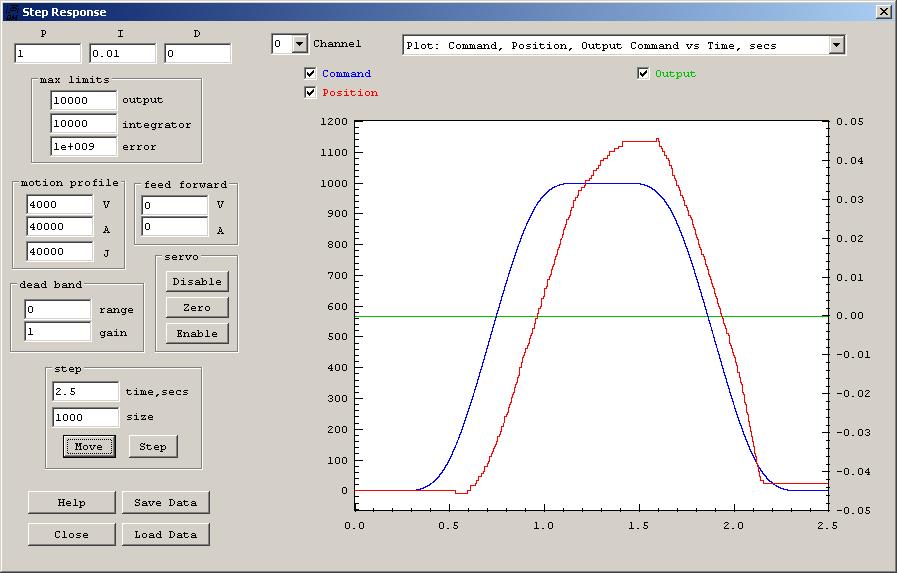The image size is (897, 573).
Task: Click the Save Data button
Action: [166, 503]
